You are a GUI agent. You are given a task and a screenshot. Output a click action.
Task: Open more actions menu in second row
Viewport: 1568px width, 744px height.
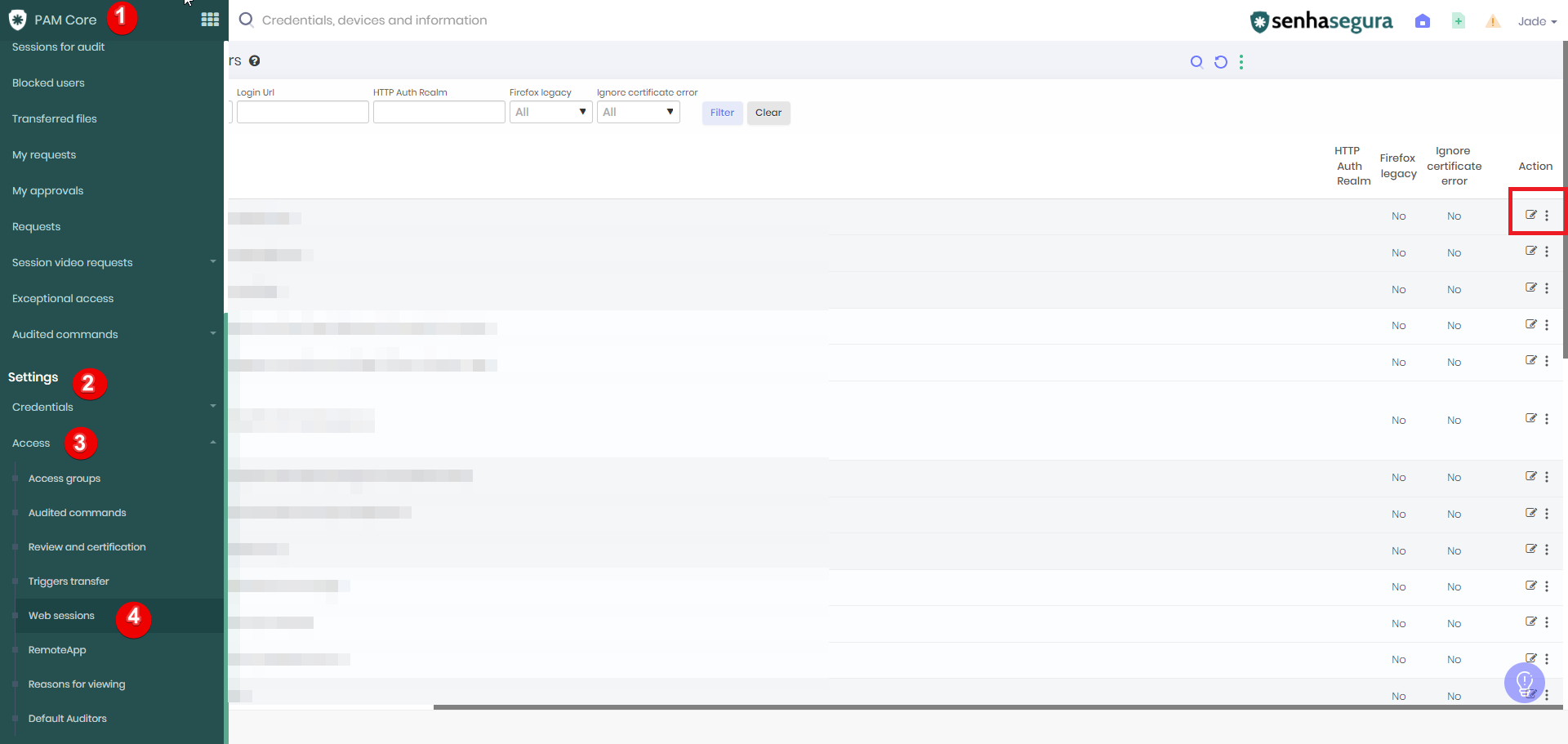pyautogui.click(x=1547, y=252)
